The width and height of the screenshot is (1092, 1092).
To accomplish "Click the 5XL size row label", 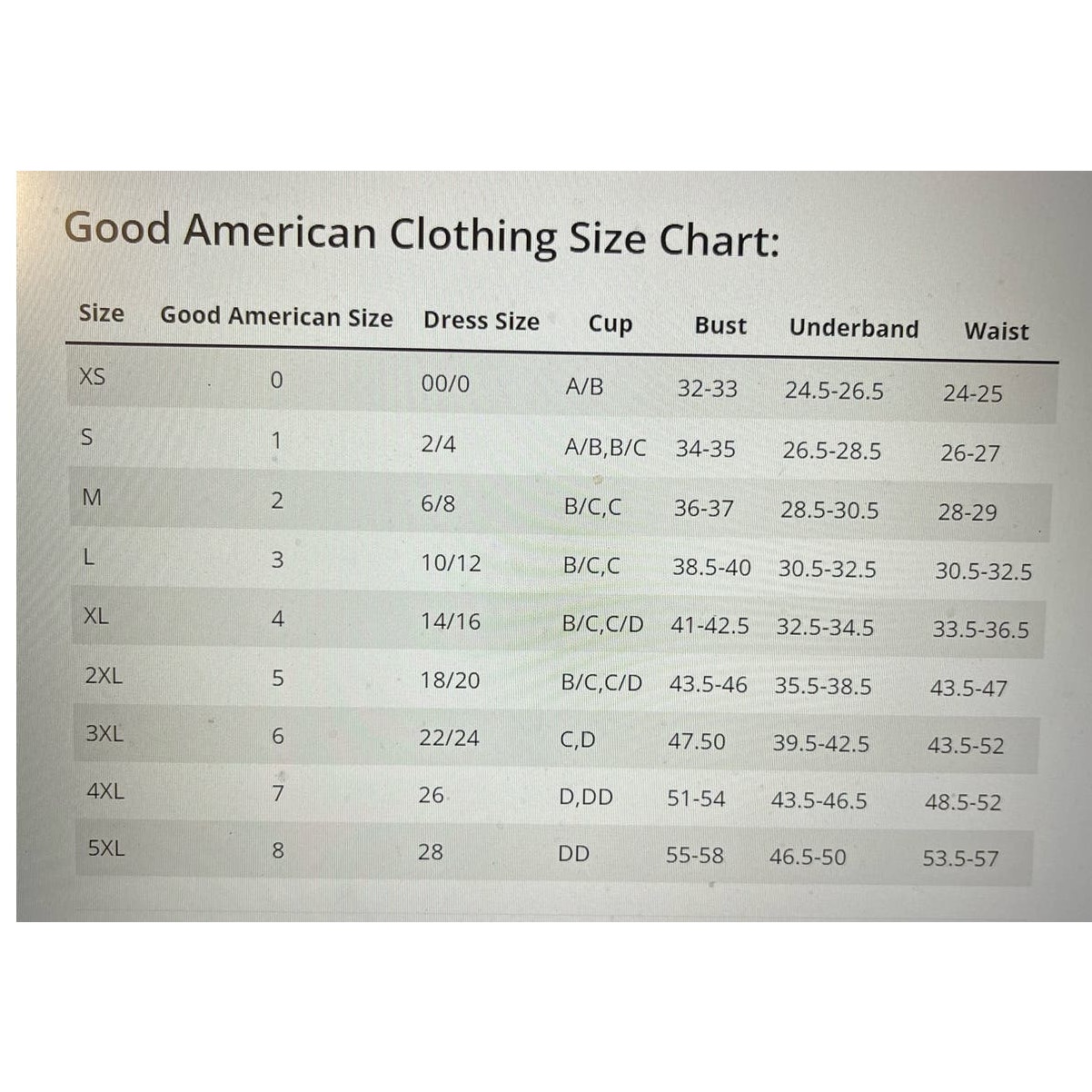I will pos(106,849).
